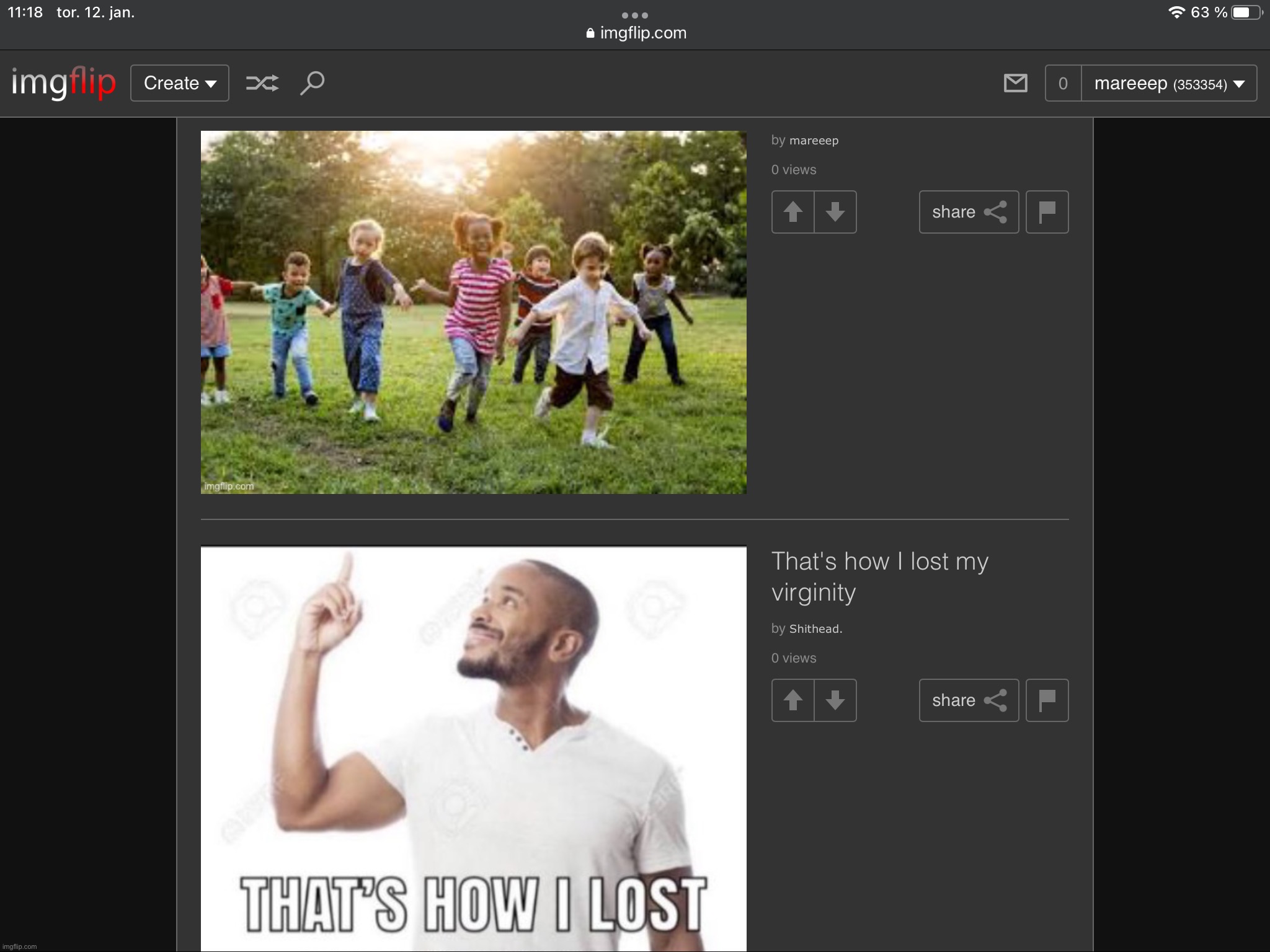Screen dimensions: 1270x952
Task: Click the imgflip logo to go home
Action: pyautogui.click(x=63, y=82)
